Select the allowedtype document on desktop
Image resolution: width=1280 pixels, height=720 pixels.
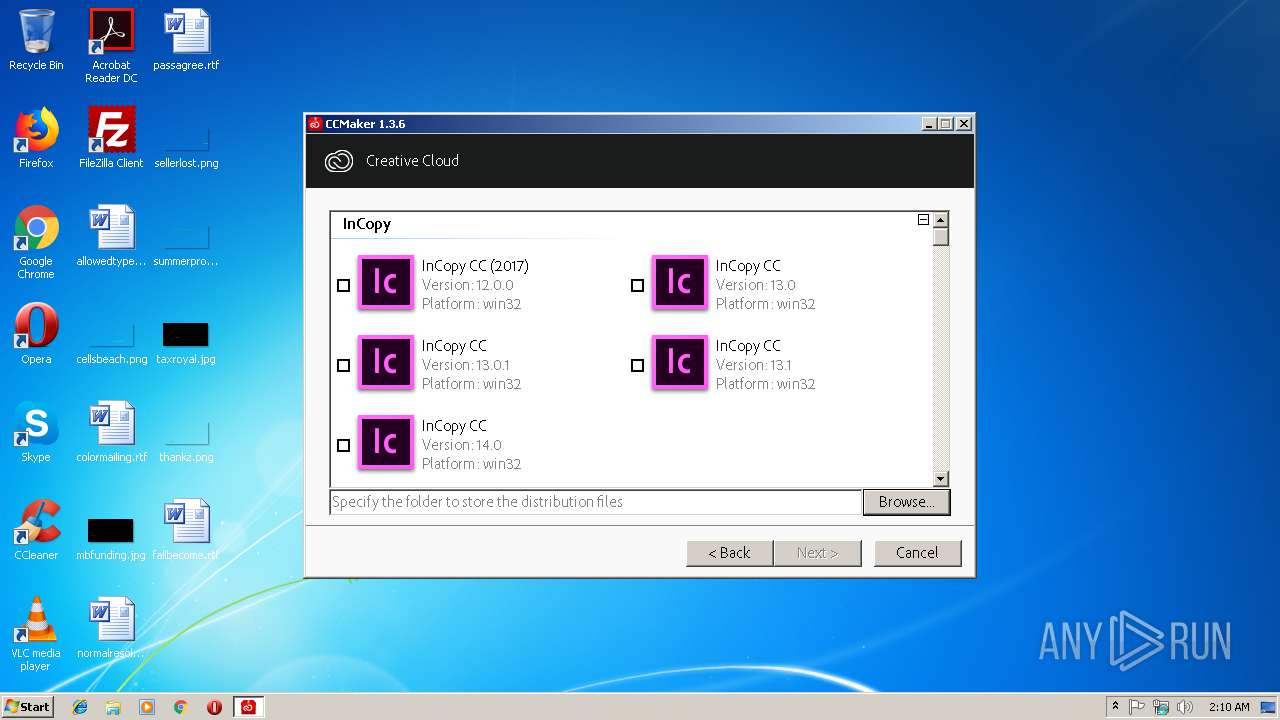tap(111, 236)
